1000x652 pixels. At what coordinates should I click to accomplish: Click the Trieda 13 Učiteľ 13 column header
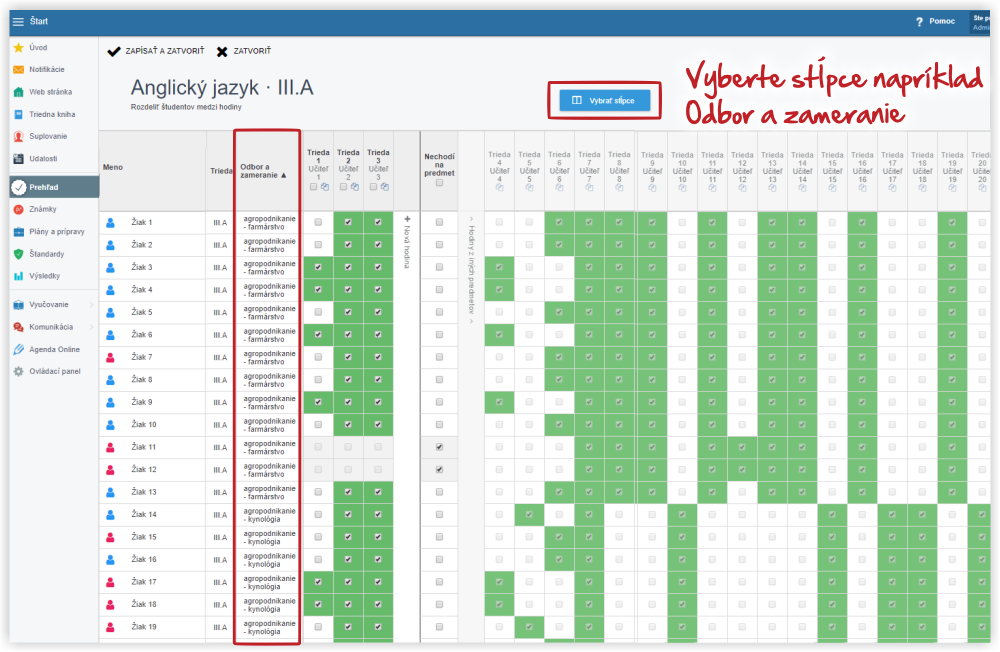(x=772, y=171)
